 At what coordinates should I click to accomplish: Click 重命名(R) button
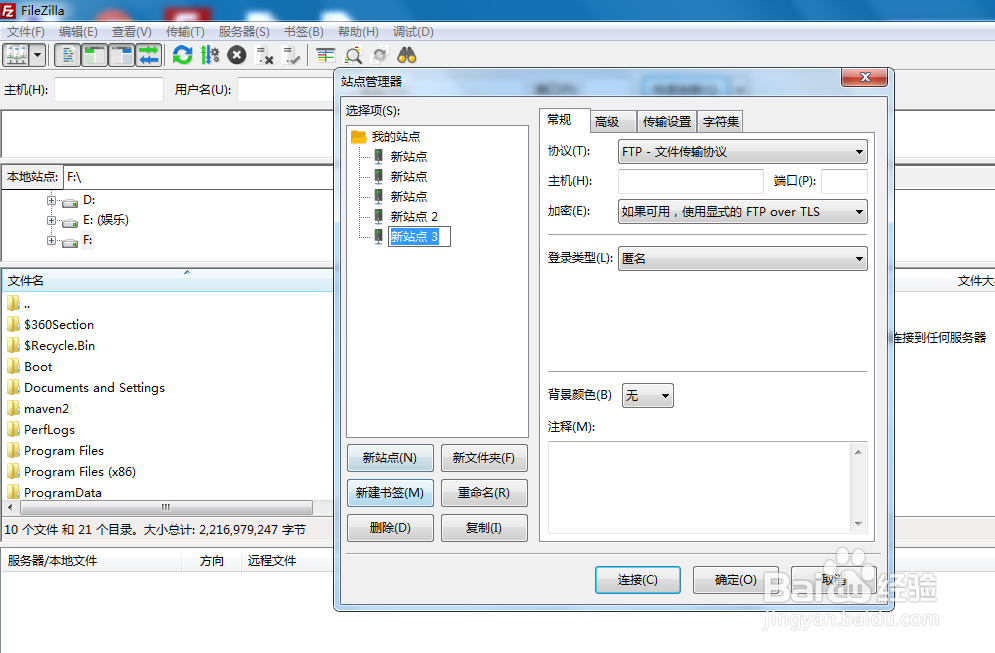click(x=484, y=492)
